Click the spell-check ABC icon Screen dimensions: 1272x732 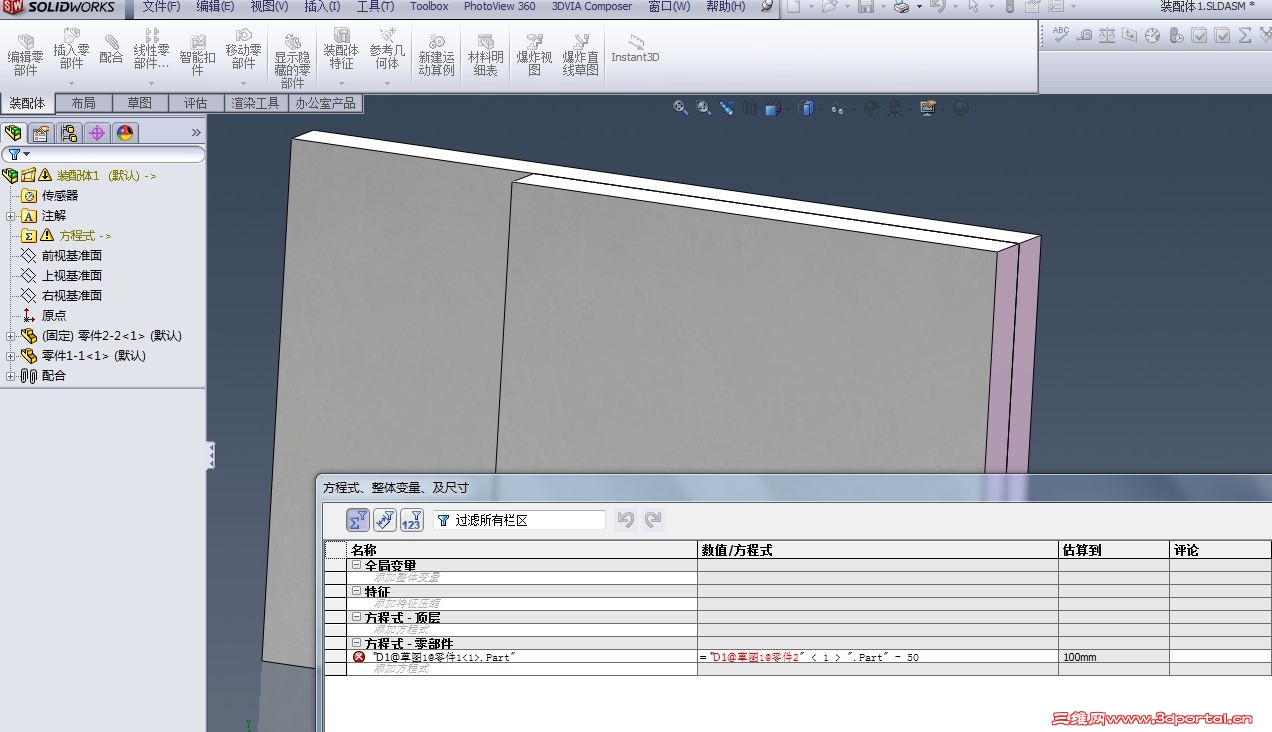tap(1061, 35)
